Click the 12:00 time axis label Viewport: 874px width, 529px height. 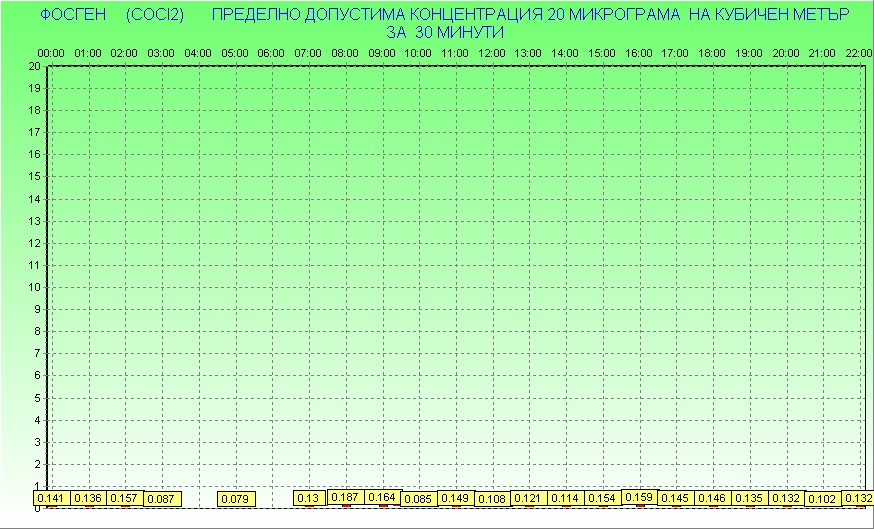coord(491,52)
